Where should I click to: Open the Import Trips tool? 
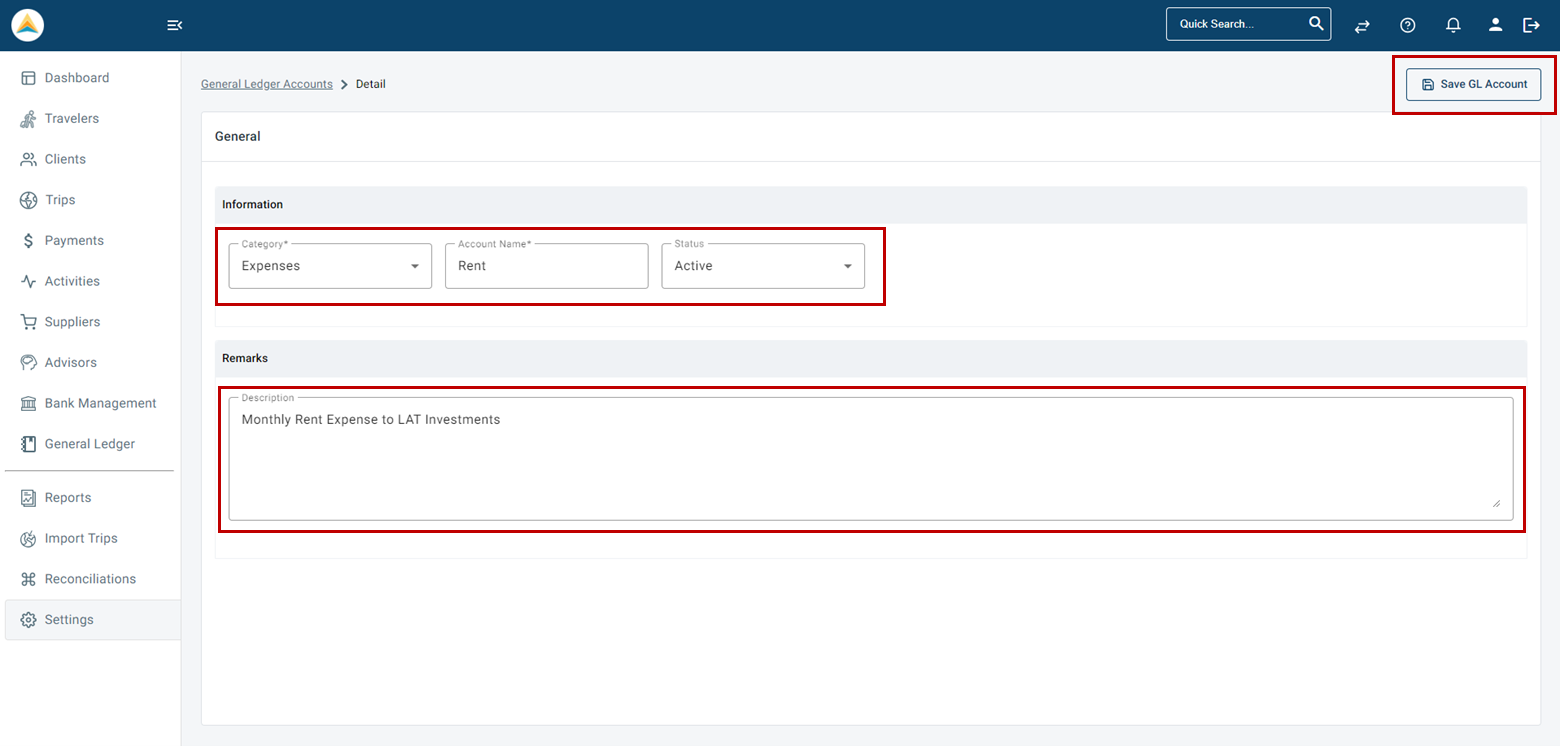click(x=79, y=538)
